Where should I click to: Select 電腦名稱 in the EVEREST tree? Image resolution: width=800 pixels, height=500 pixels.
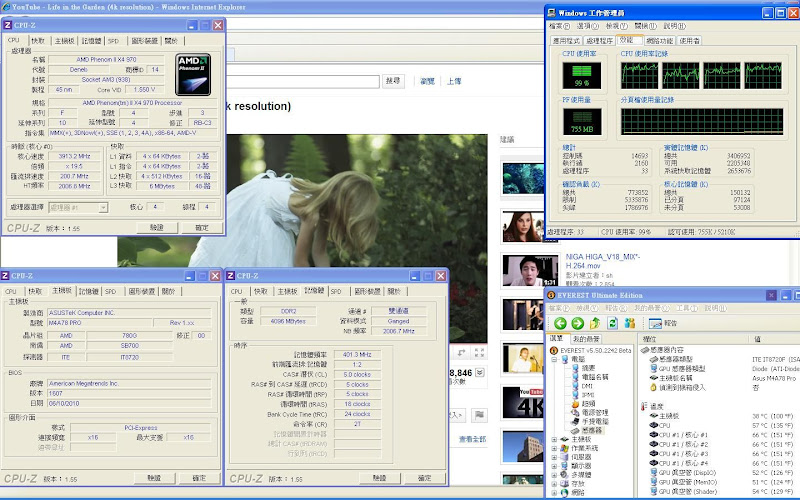click(x=595, y=377)
